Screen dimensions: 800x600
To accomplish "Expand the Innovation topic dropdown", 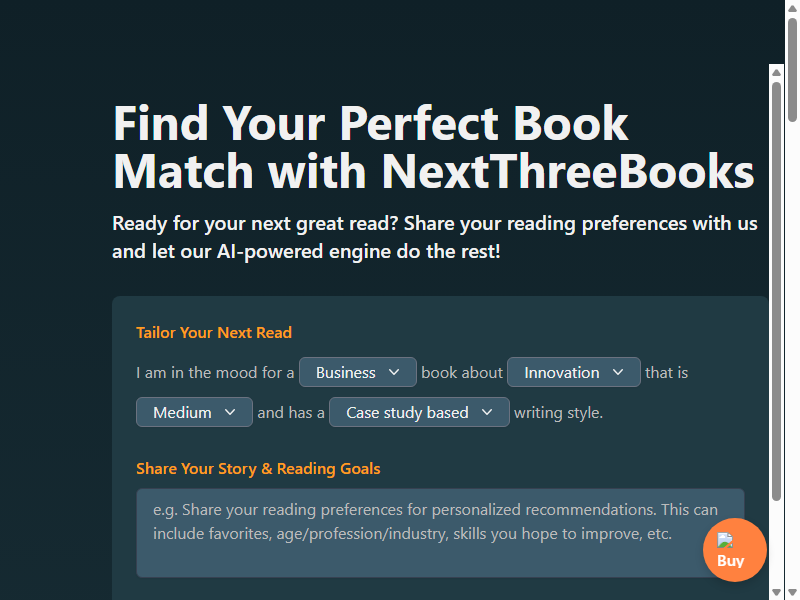I will [x=573, y=372].
